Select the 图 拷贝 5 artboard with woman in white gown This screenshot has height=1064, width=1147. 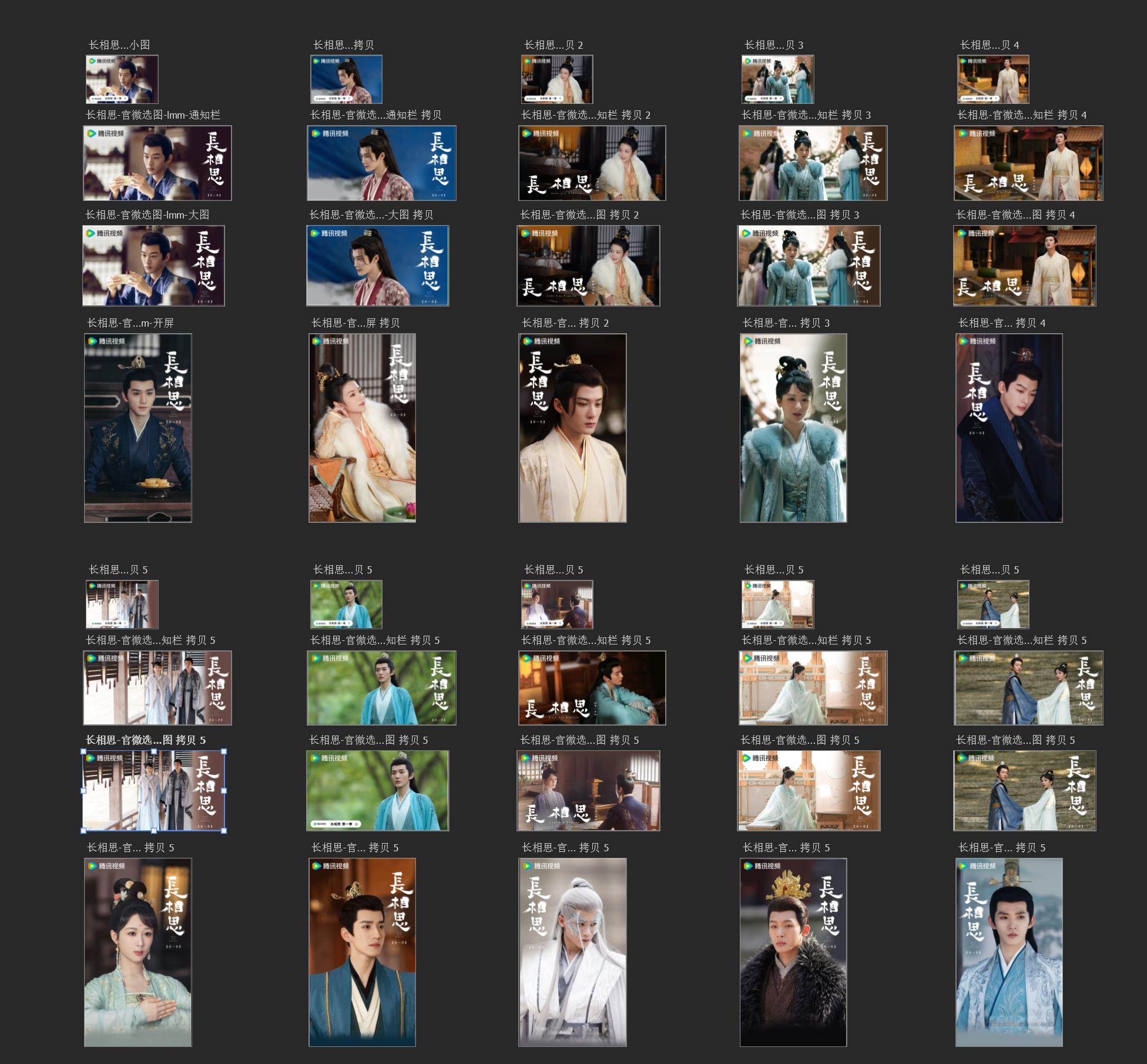pyautogui.click(x=809, y=791)
